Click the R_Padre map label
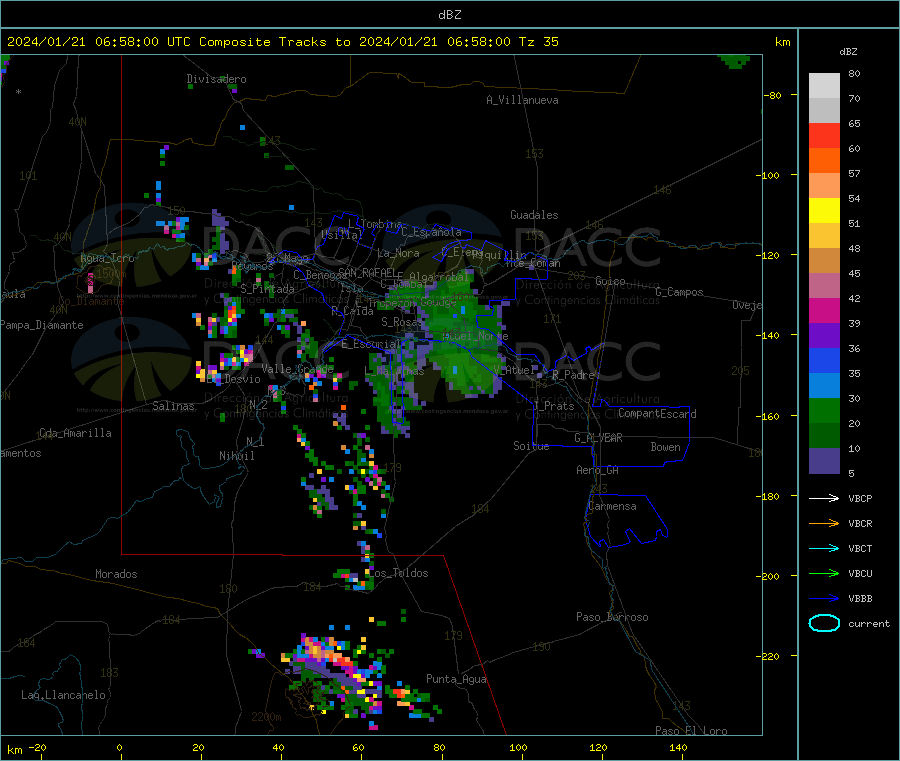Viewport: 900px width, 761px height. [x=573, y=375]
